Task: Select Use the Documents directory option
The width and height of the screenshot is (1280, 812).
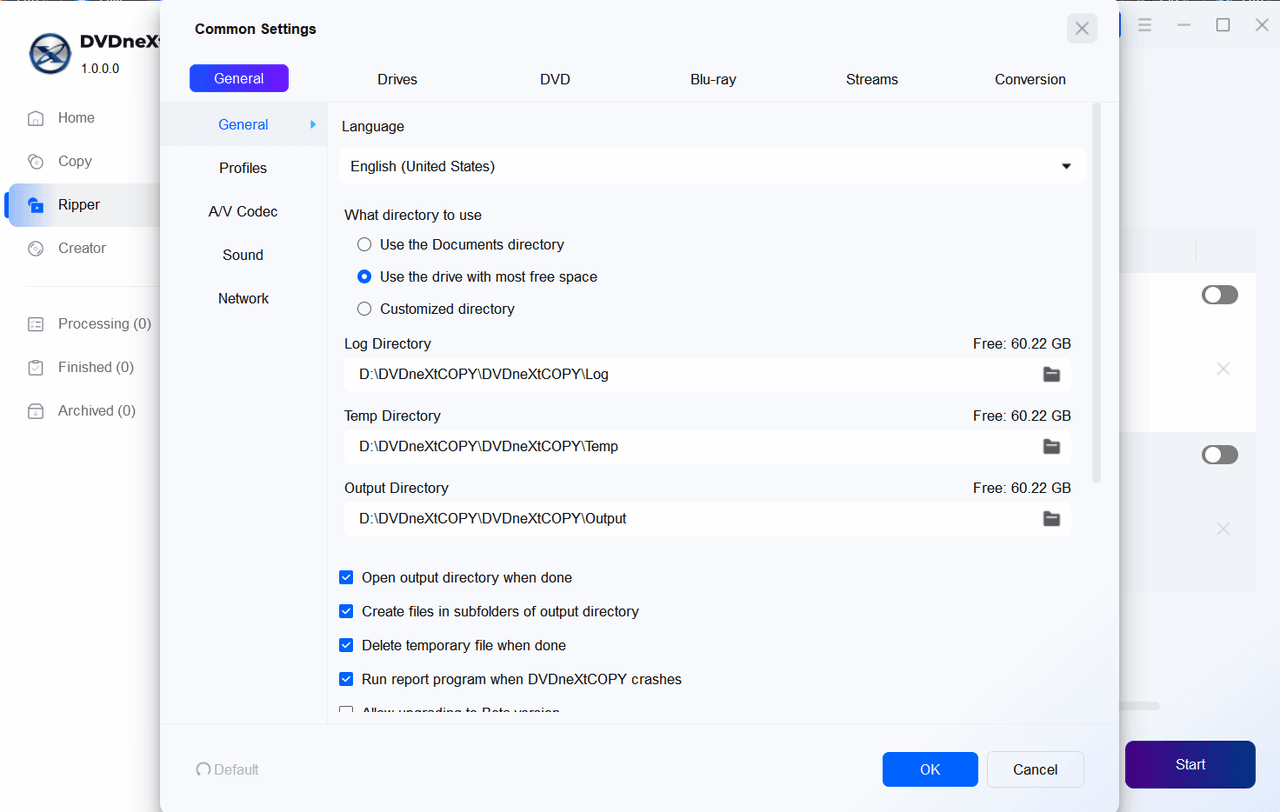Action: 364,244
